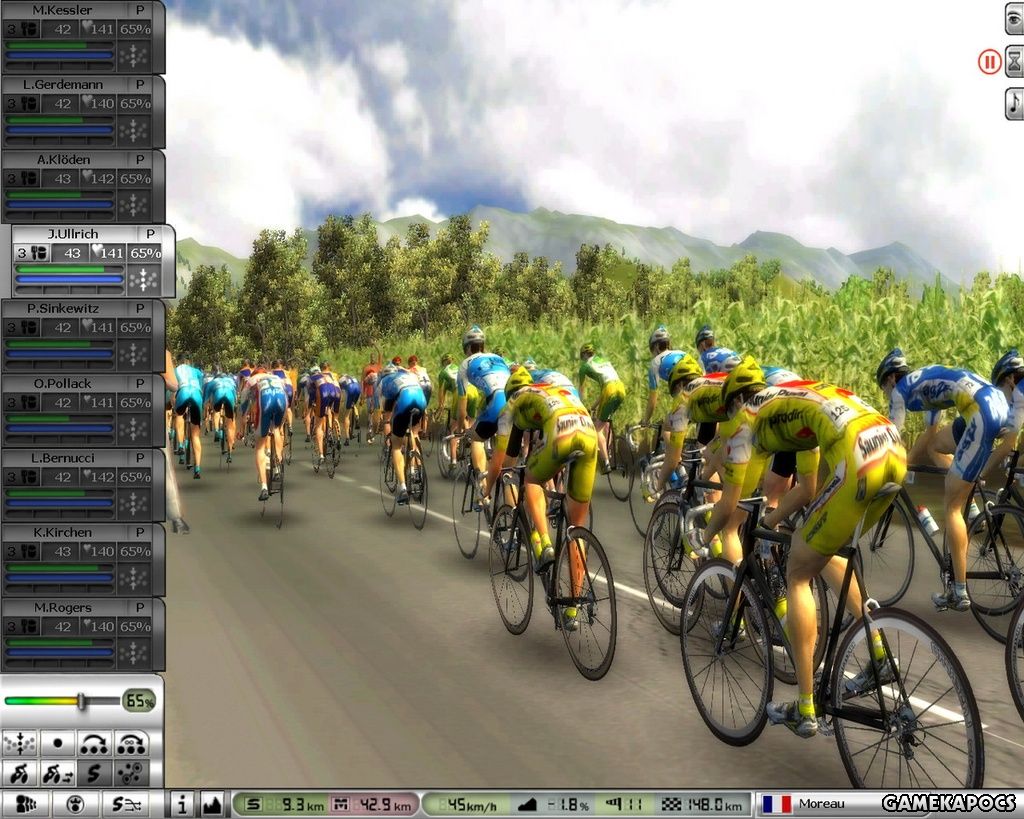Image resolution: width=1024 pixels, height=819 pixels.
Task: Click P.Sinkewitz's blue stamina bar
Action: tap(59, 353)
